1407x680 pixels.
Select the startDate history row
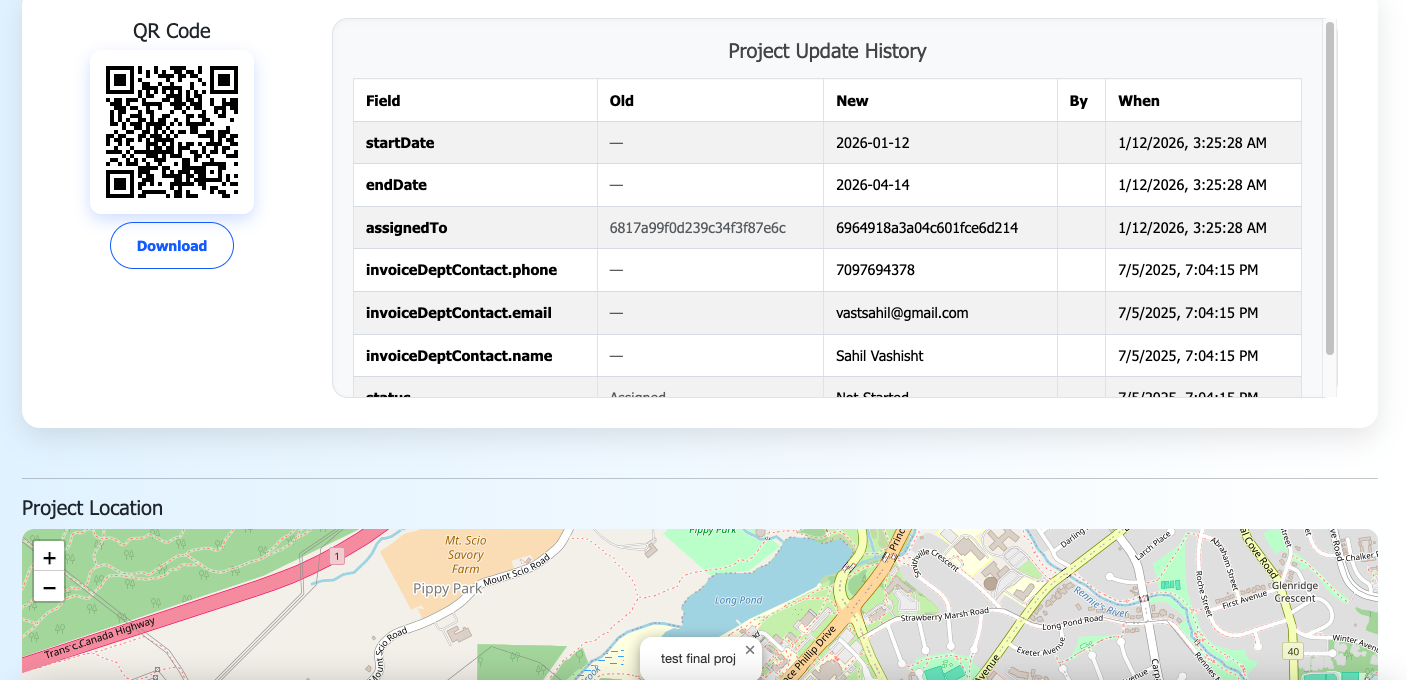[x=400, y=143]
